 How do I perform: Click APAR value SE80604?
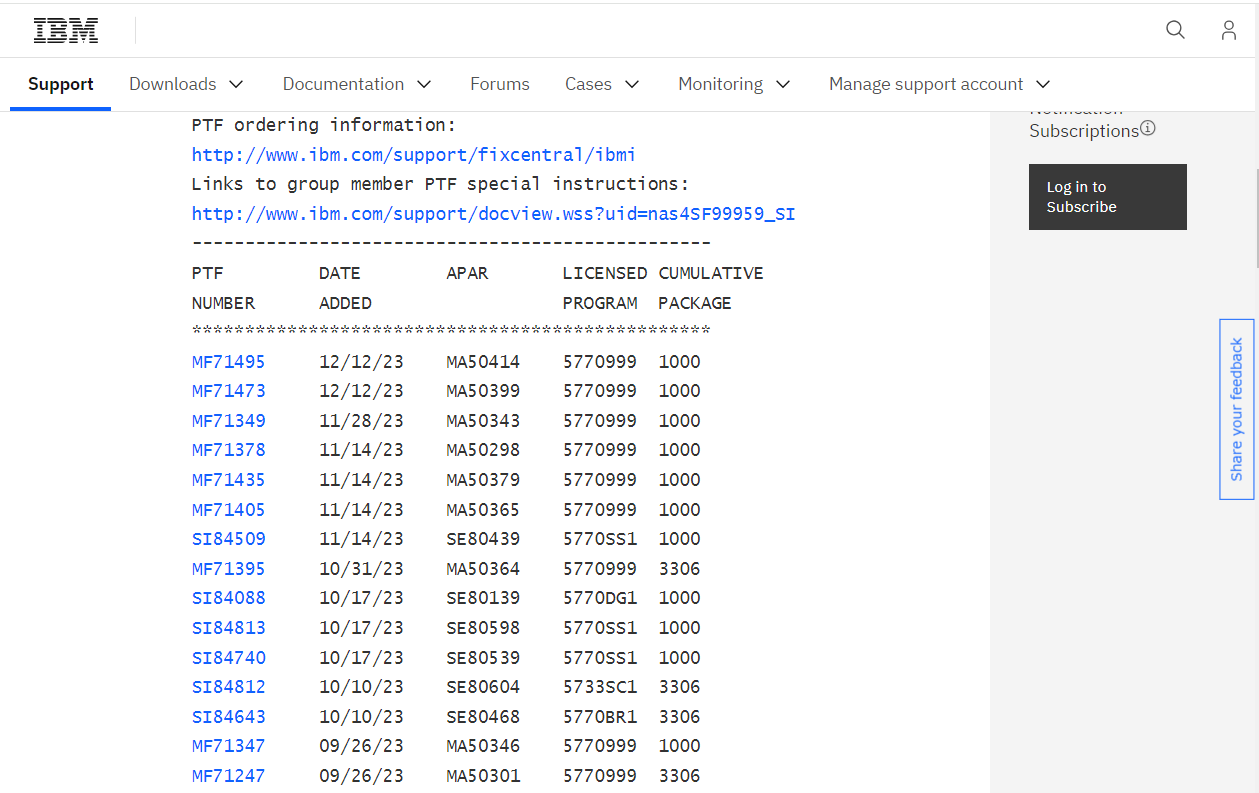[x=483, y=687]
